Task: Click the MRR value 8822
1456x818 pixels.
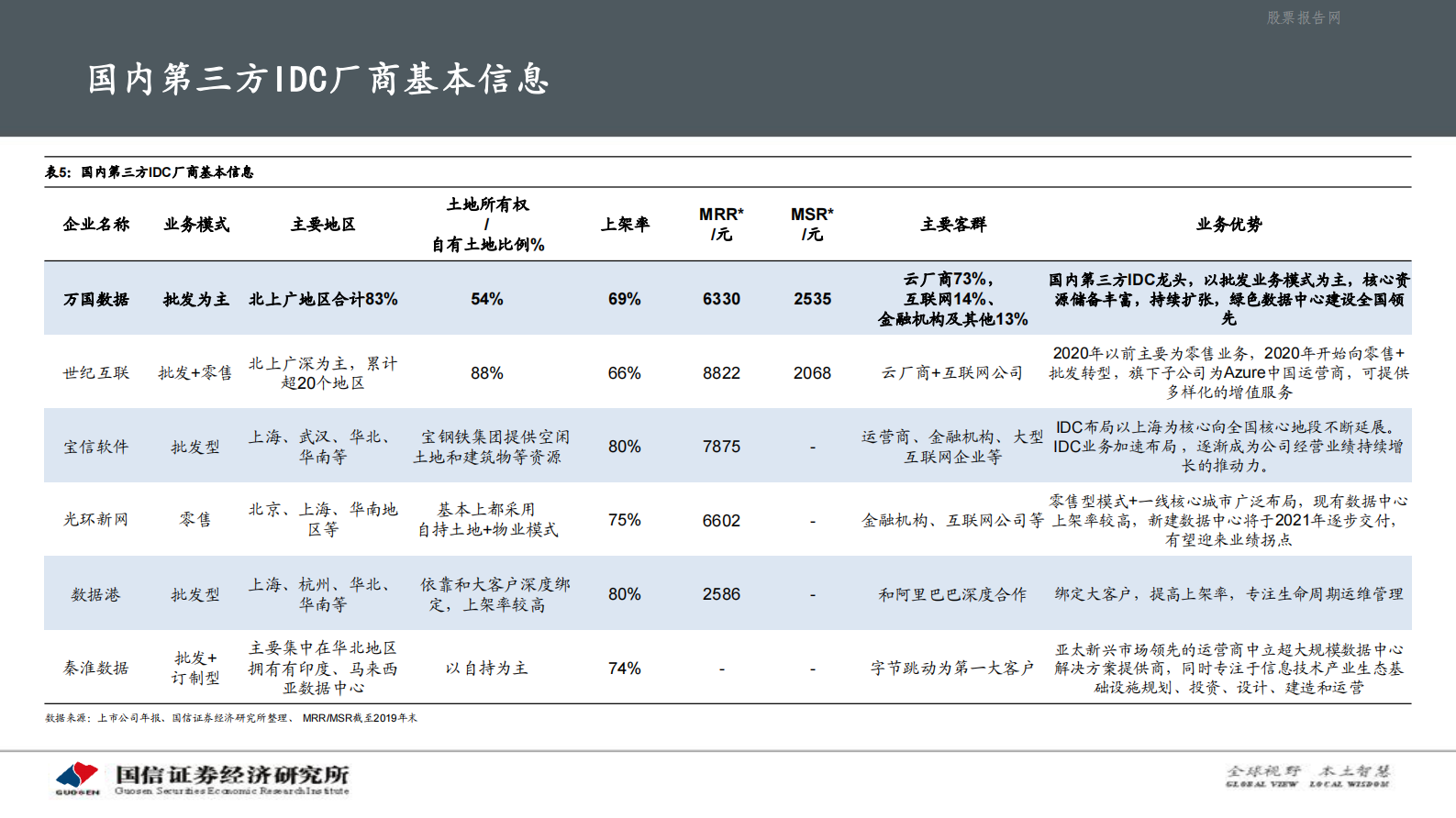Action: click(721, 373)
